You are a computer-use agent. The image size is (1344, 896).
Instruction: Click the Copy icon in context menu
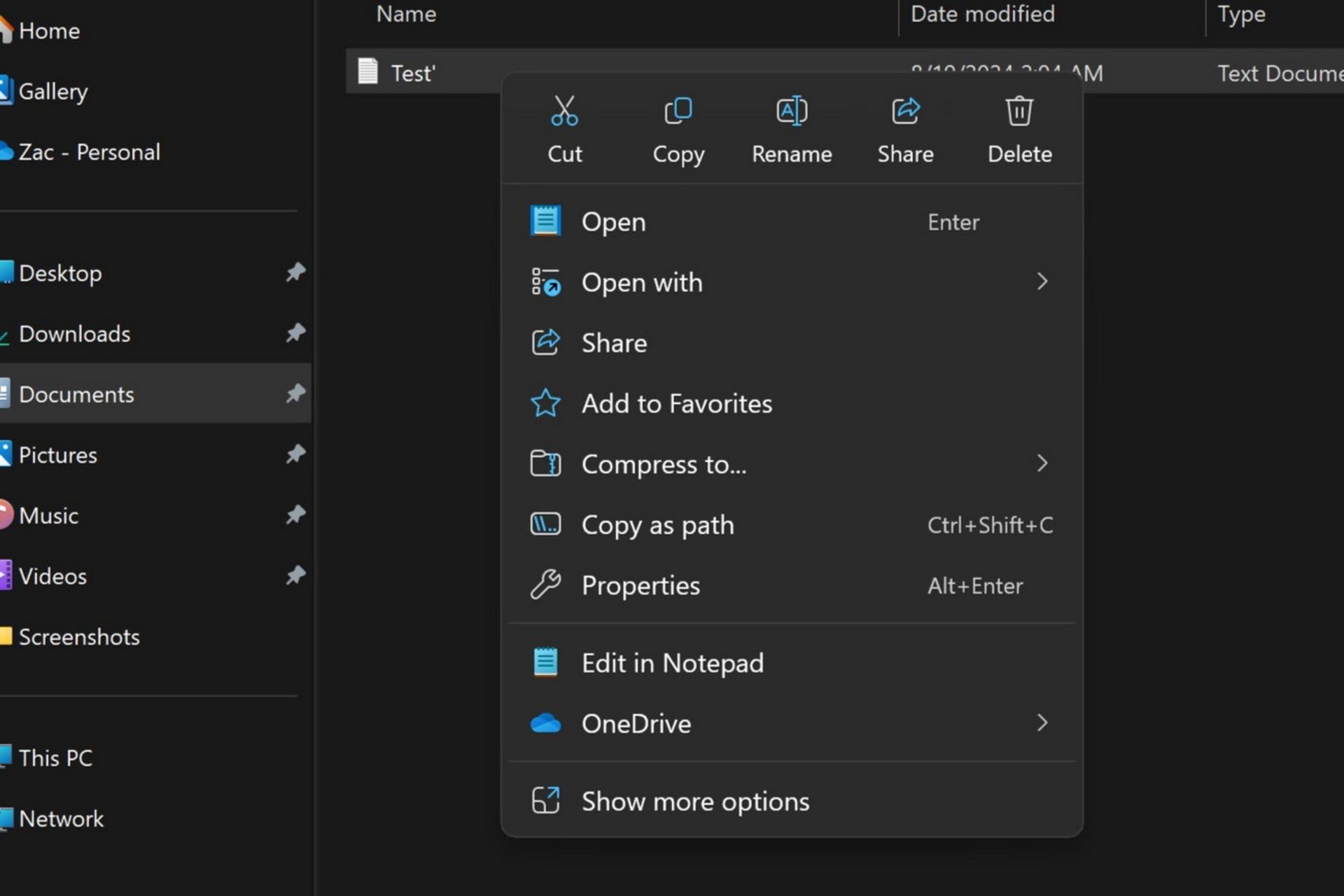click(x=679, y=128)
